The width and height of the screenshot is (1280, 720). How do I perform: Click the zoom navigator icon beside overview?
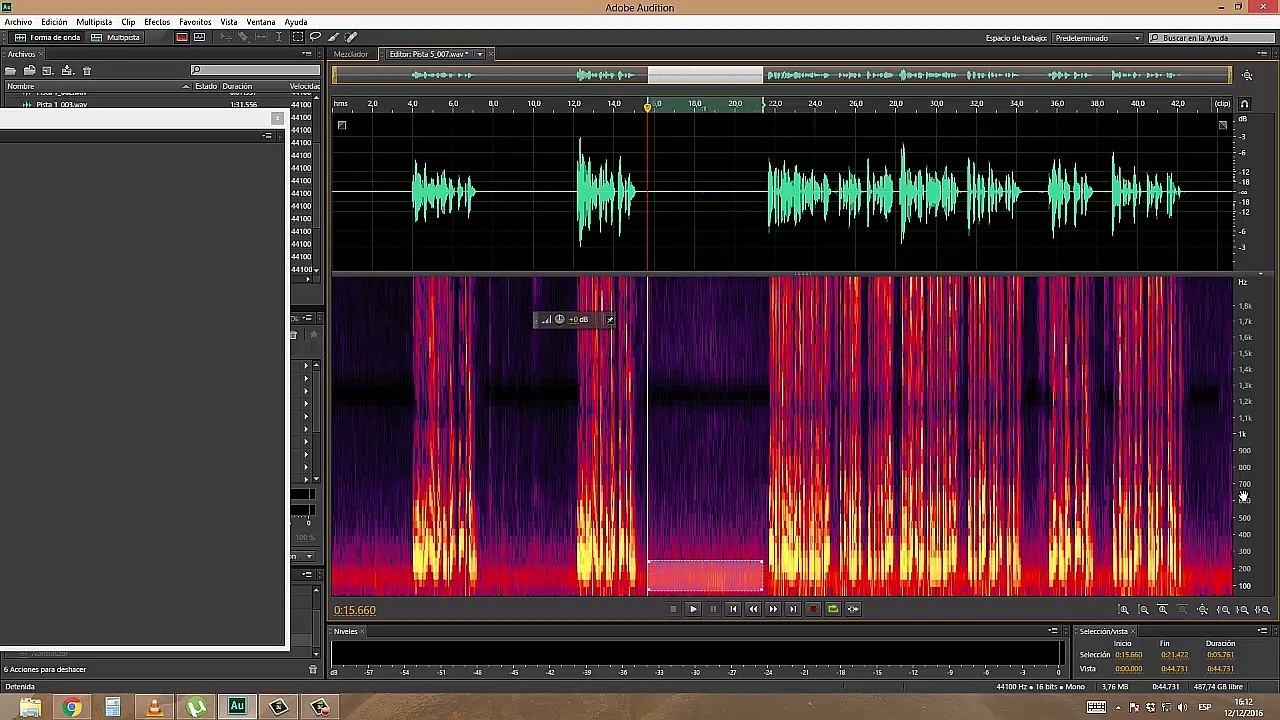coord(1247,76)
